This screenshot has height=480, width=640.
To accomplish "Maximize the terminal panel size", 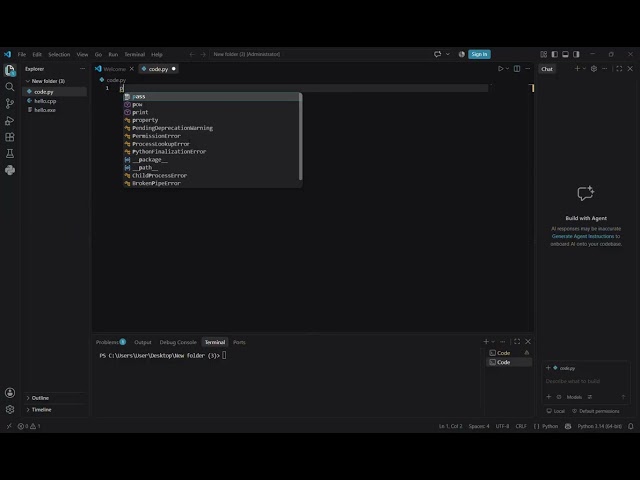I will [517, 342].
